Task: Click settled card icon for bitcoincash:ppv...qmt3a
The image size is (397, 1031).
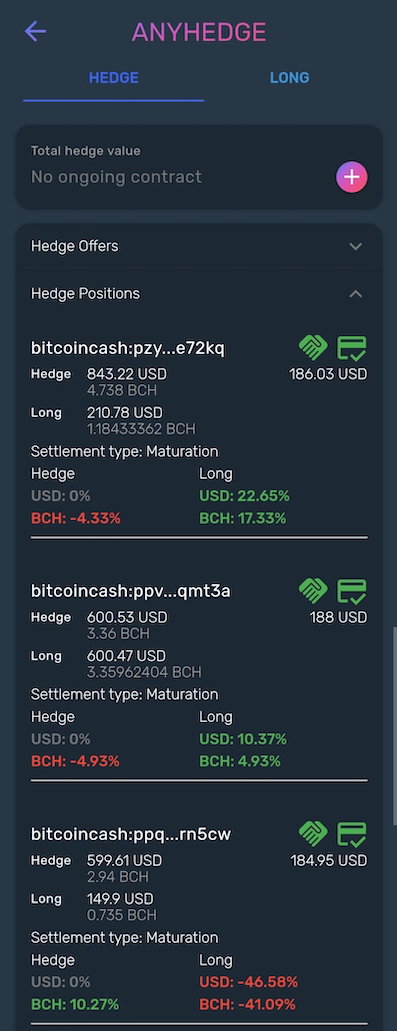Action: 352,590
